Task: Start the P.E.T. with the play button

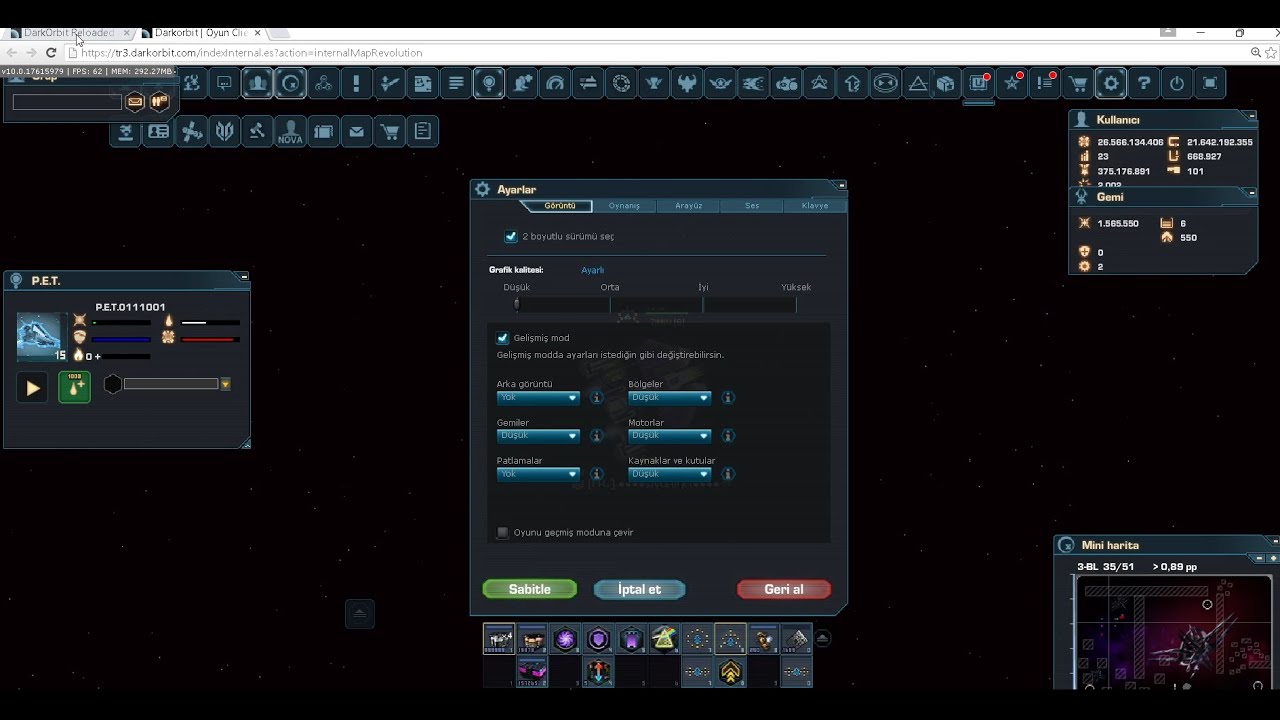Action: [32, 387]
